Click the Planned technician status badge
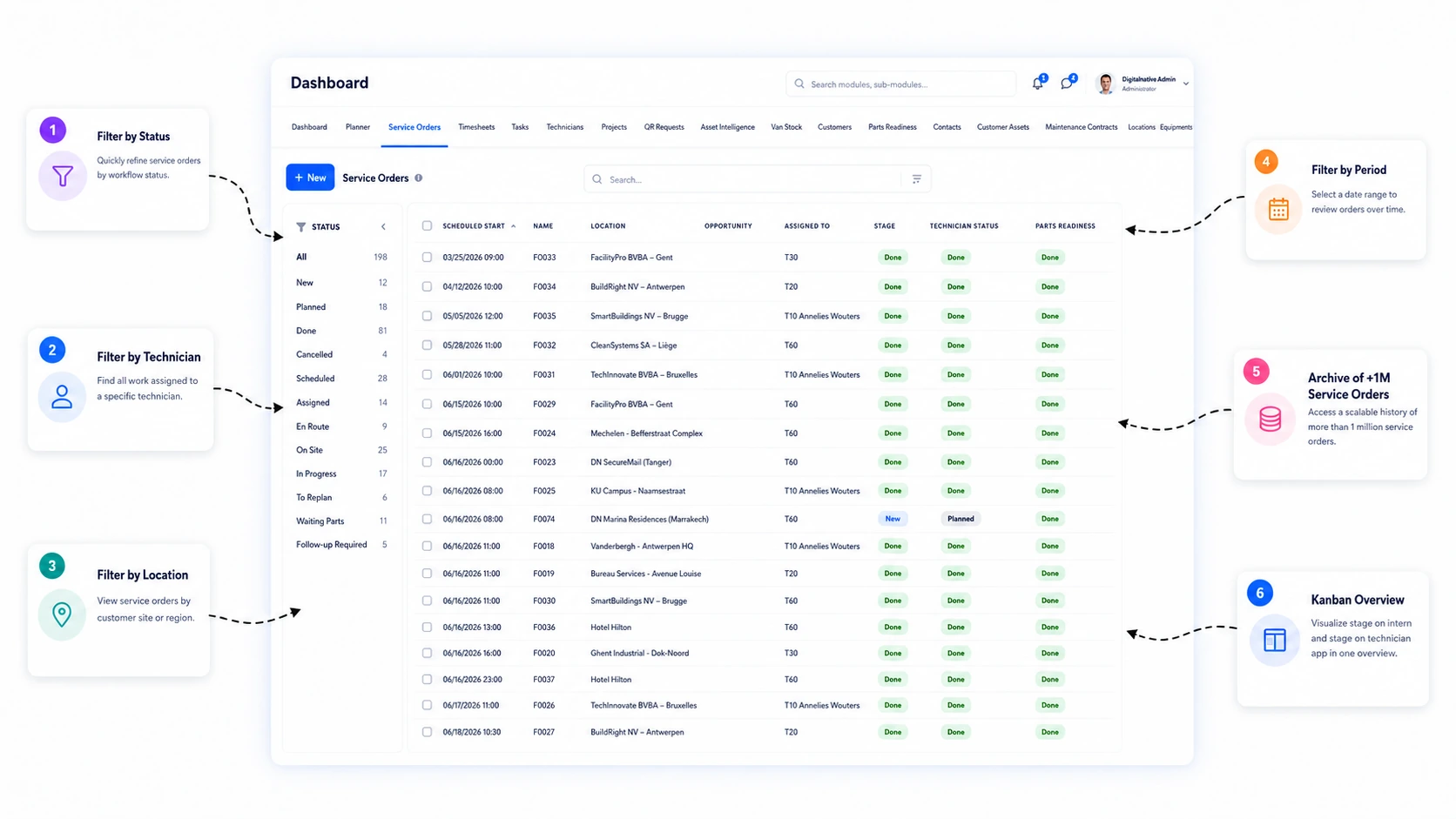The height and width of the screenshot is (819, 1456). 961,519
